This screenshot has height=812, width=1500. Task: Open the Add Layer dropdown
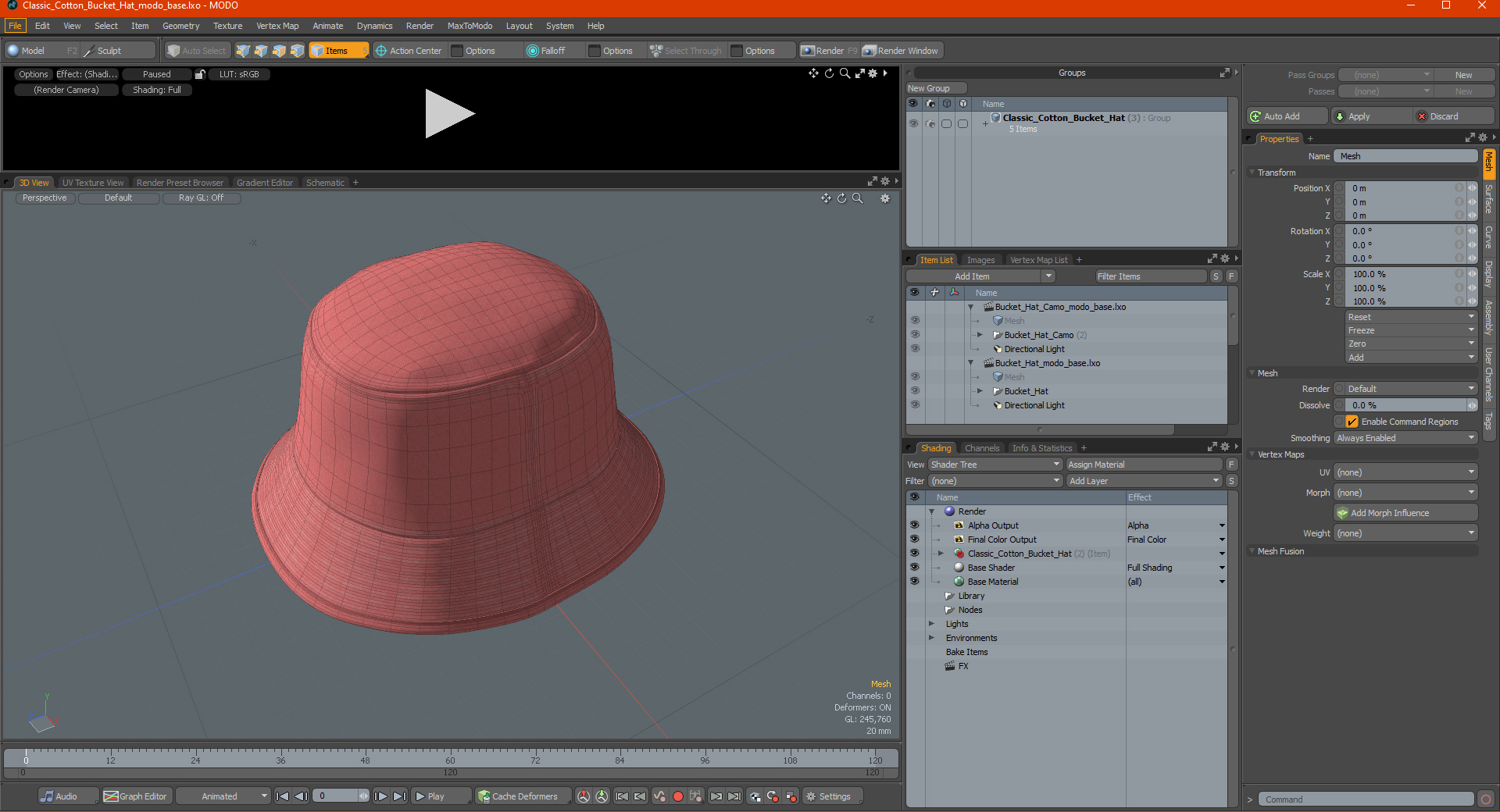1144,481
